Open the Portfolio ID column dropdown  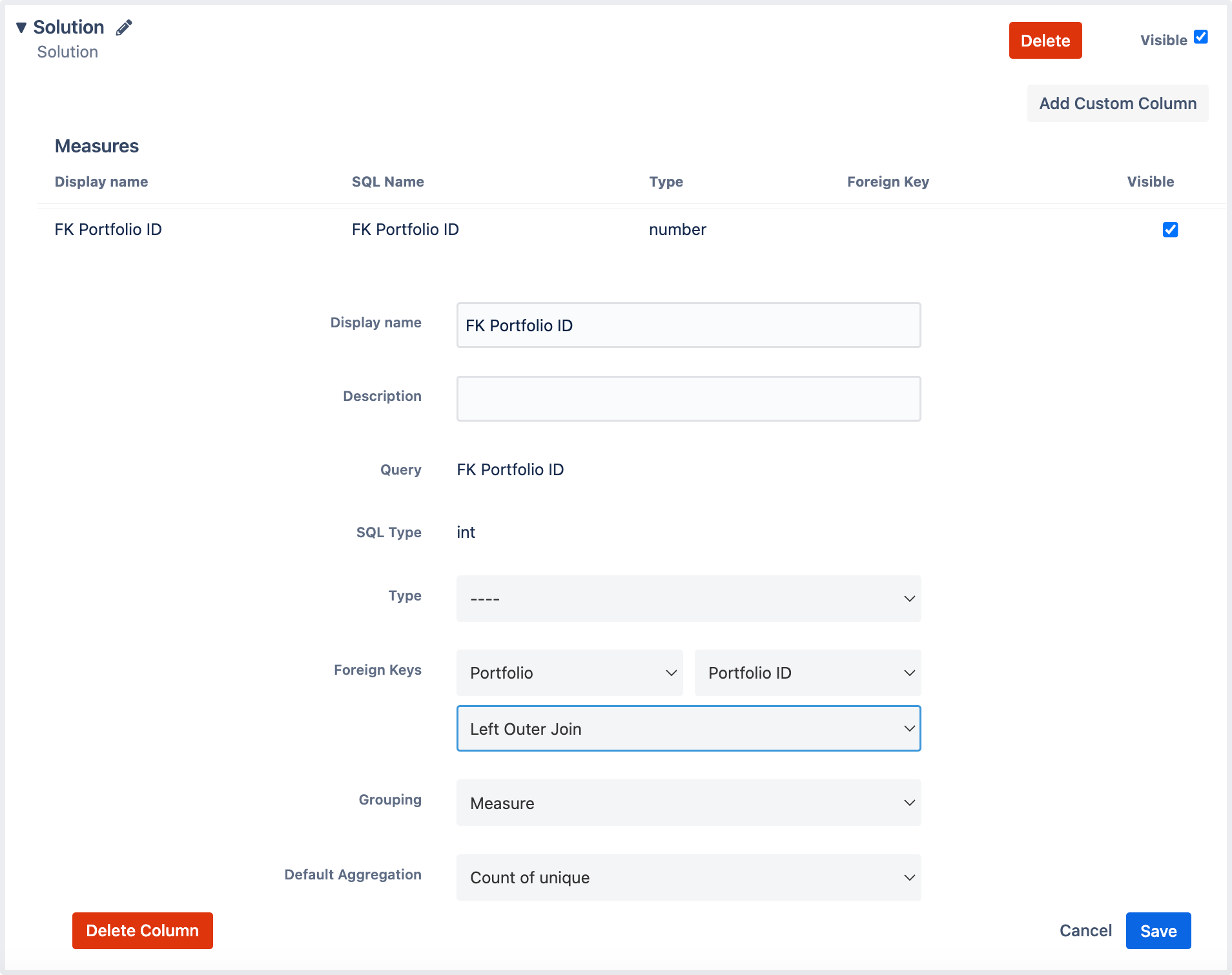807,673
